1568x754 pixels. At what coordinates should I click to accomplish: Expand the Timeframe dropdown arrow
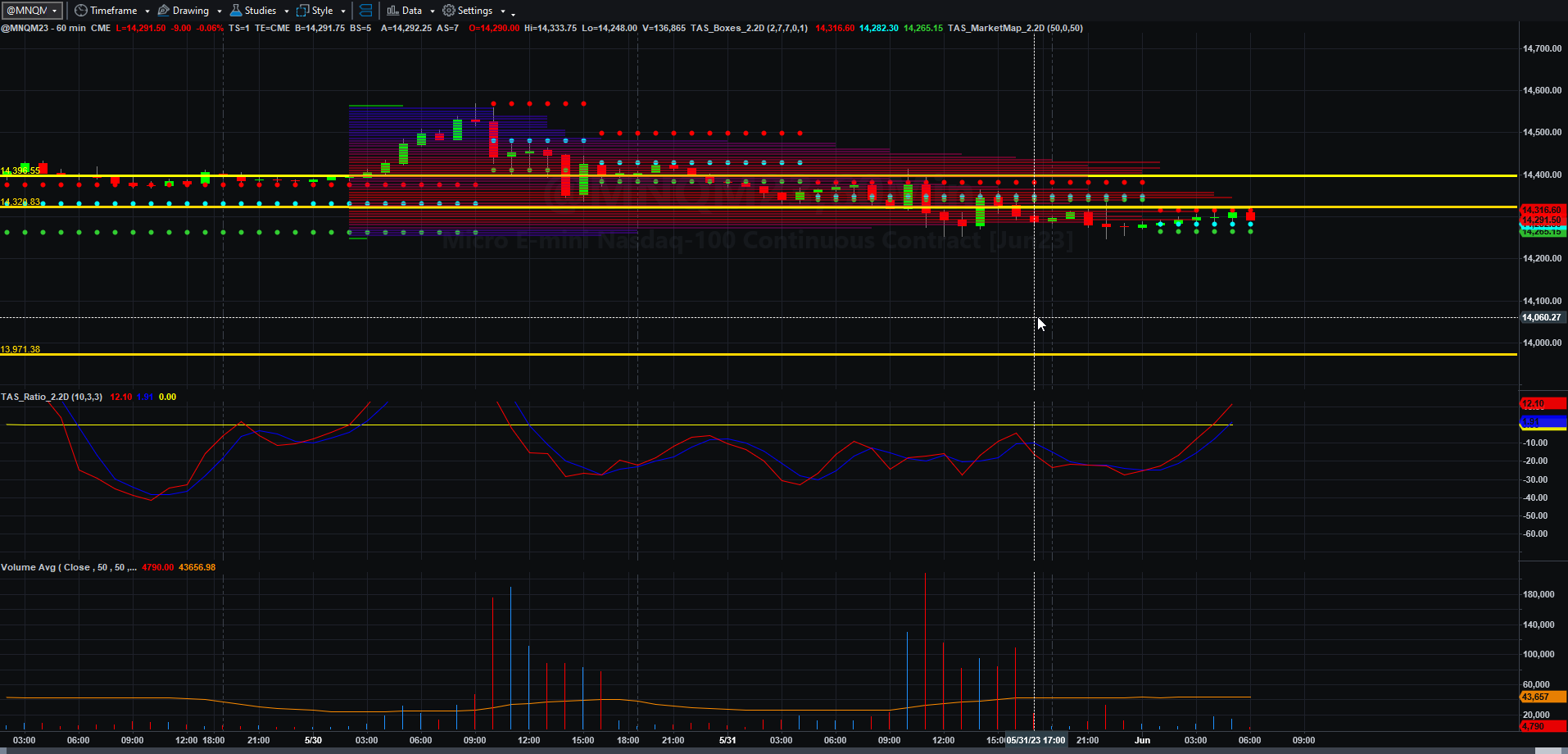click(x=147, y=11)
